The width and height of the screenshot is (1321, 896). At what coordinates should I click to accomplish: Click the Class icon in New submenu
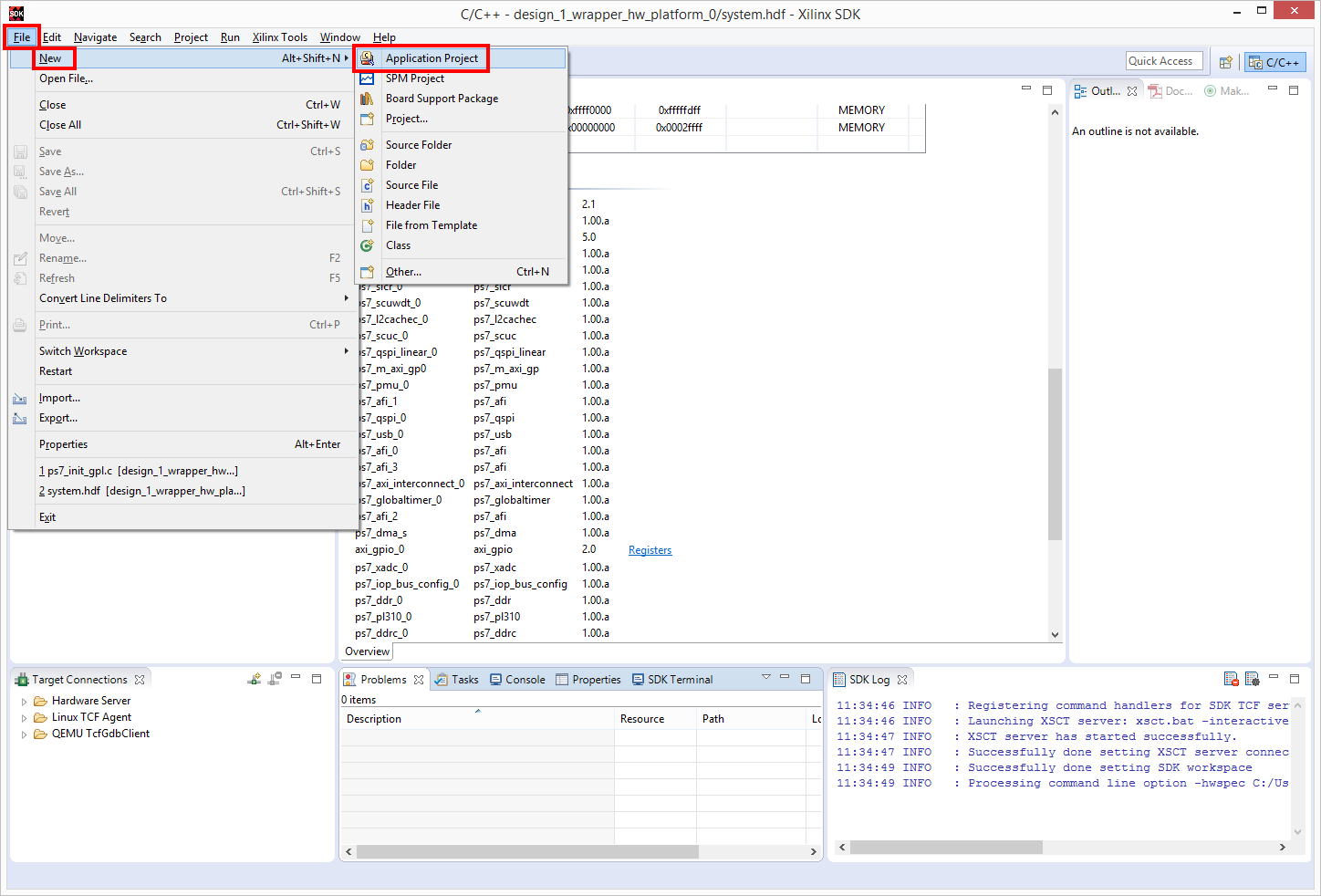point(367,245)
